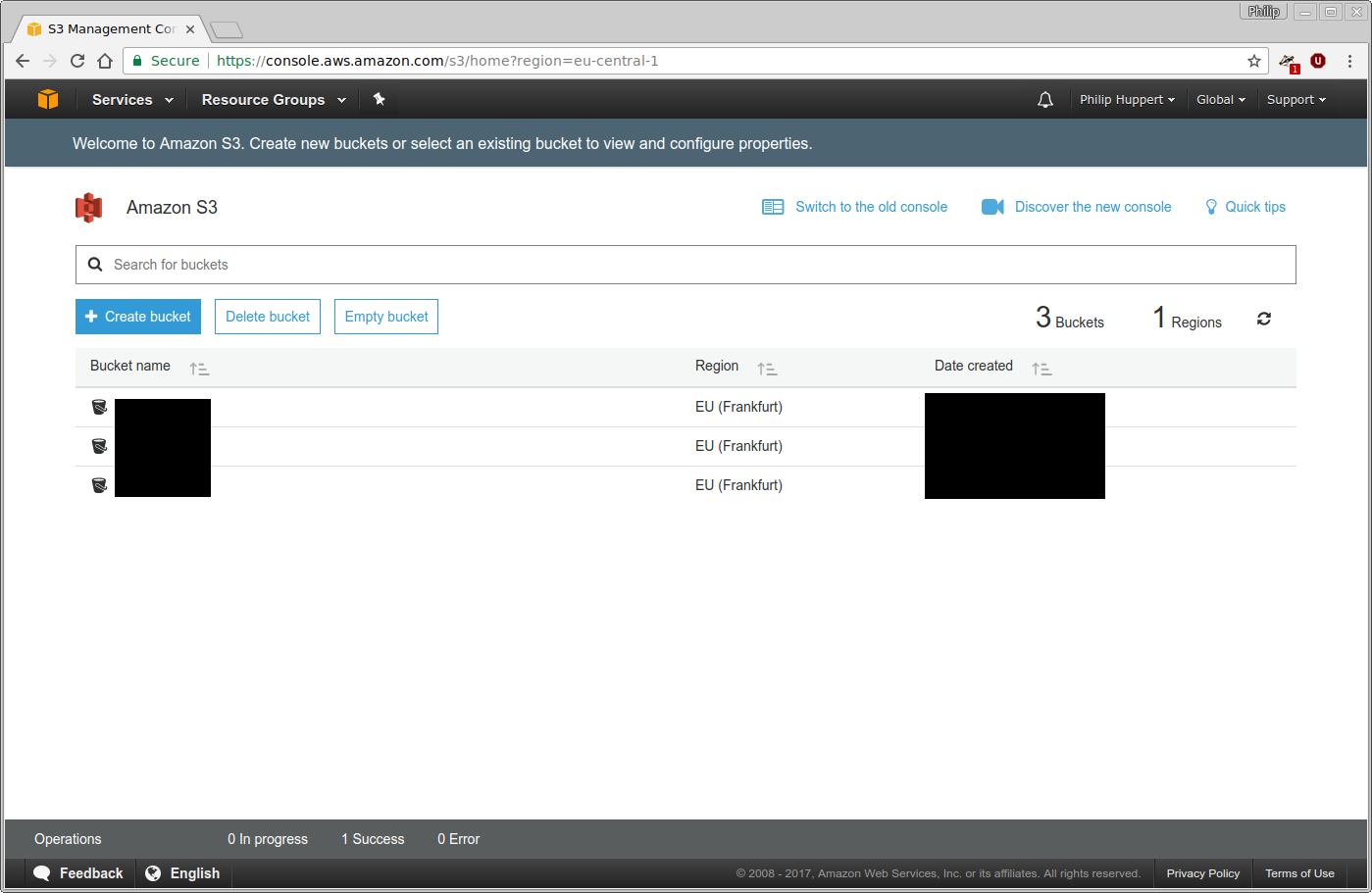Image resolution: width=1372 pixels, height=893 pixels.
Task: Click the refresh buckets icon
Action: point(1264,319)
